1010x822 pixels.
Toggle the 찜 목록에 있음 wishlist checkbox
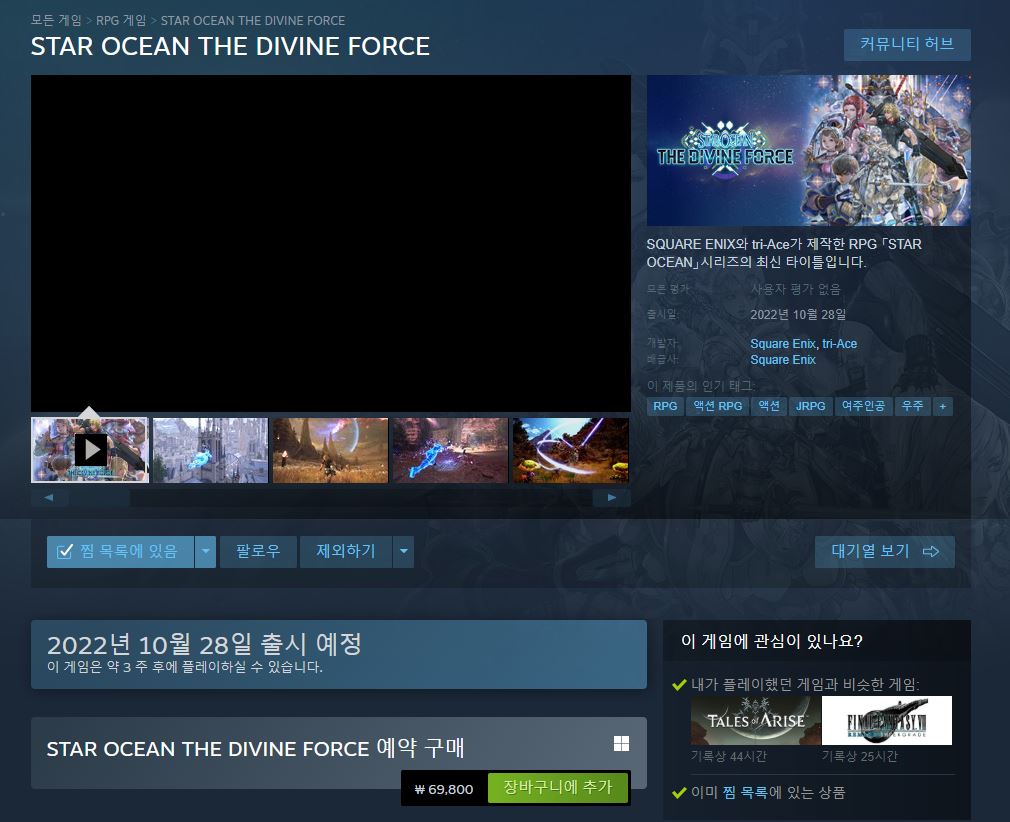pyautogui.click(x=66, y=552)
